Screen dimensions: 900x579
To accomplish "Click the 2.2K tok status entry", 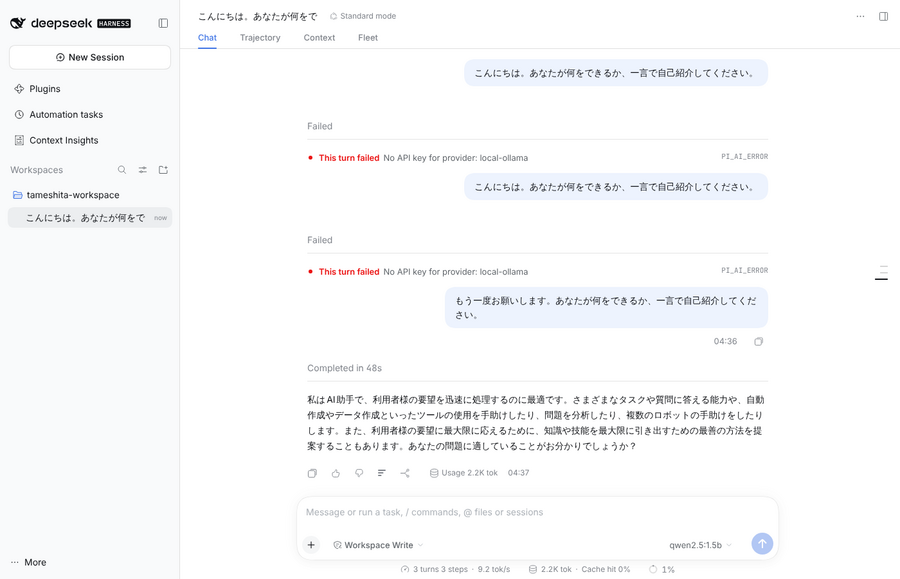I will tap(550, 569).
